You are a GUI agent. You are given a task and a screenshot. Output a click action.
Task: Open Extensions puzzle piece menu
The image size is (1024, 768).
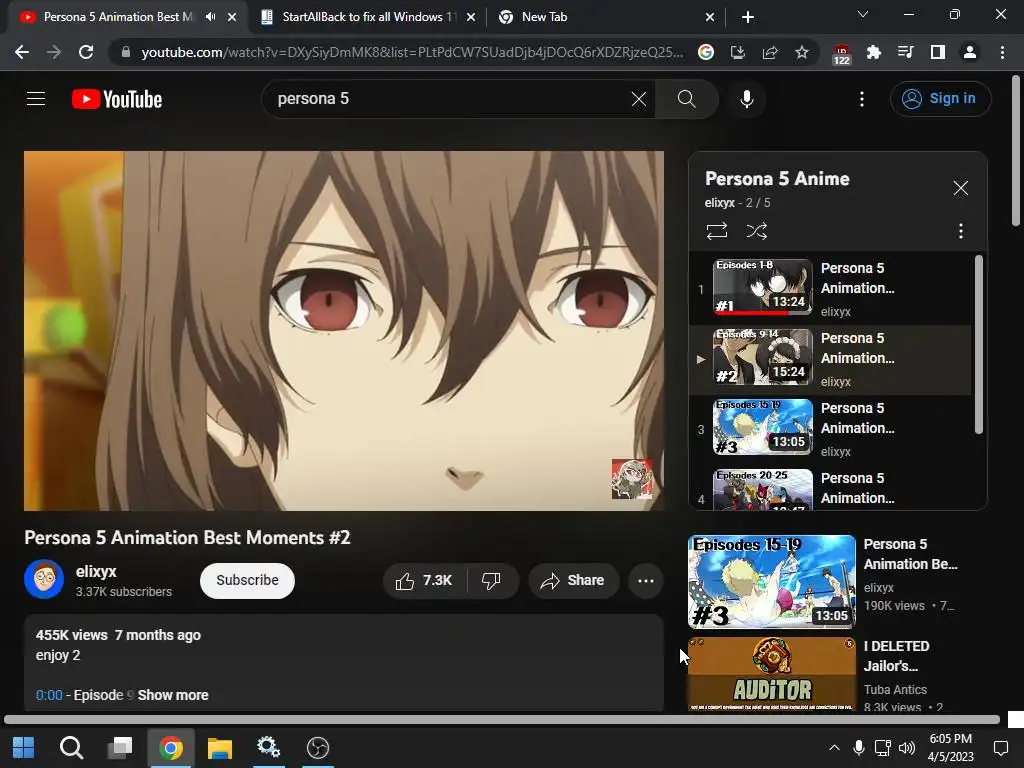(x=873, y=52)
